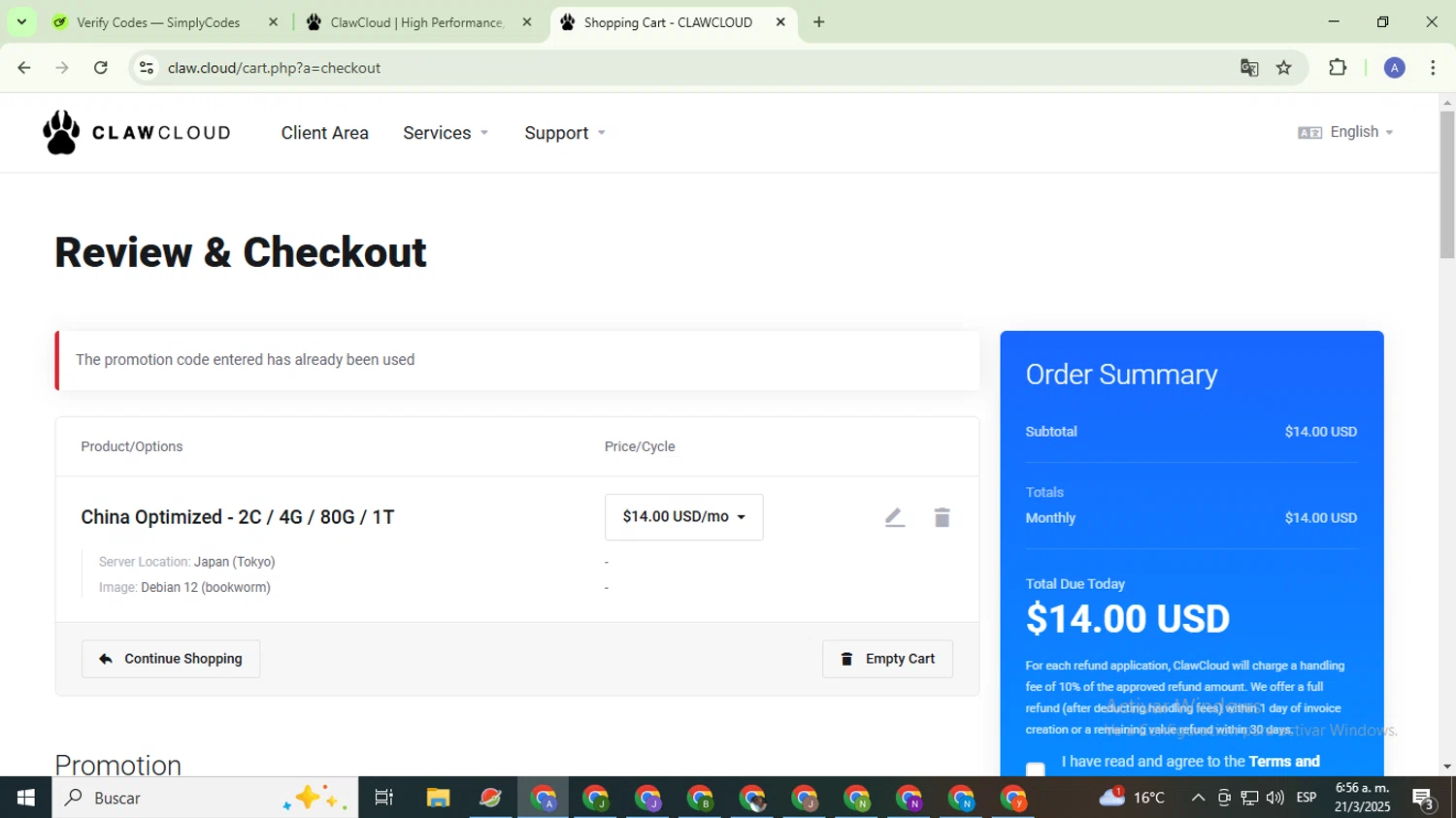Click Total Due Today $14.00 USD amount
This screenshot has height=818, width=1456.
1128,619
